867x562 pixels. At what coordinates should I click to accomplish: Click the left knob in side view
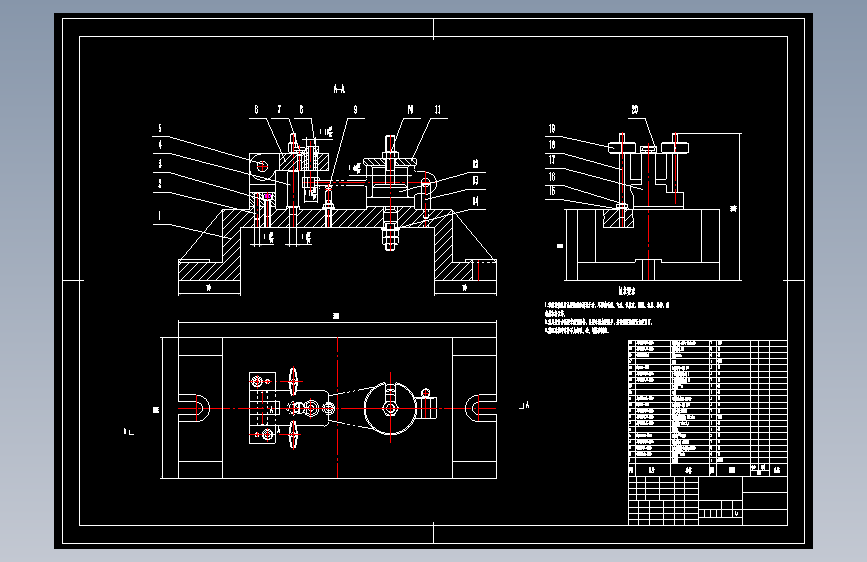621,148
